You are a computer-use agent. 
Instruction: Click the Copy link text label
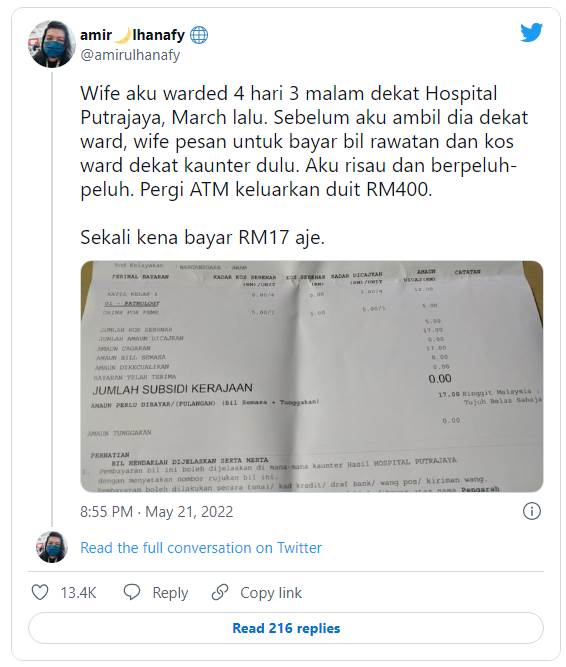(x=271, y=593)
